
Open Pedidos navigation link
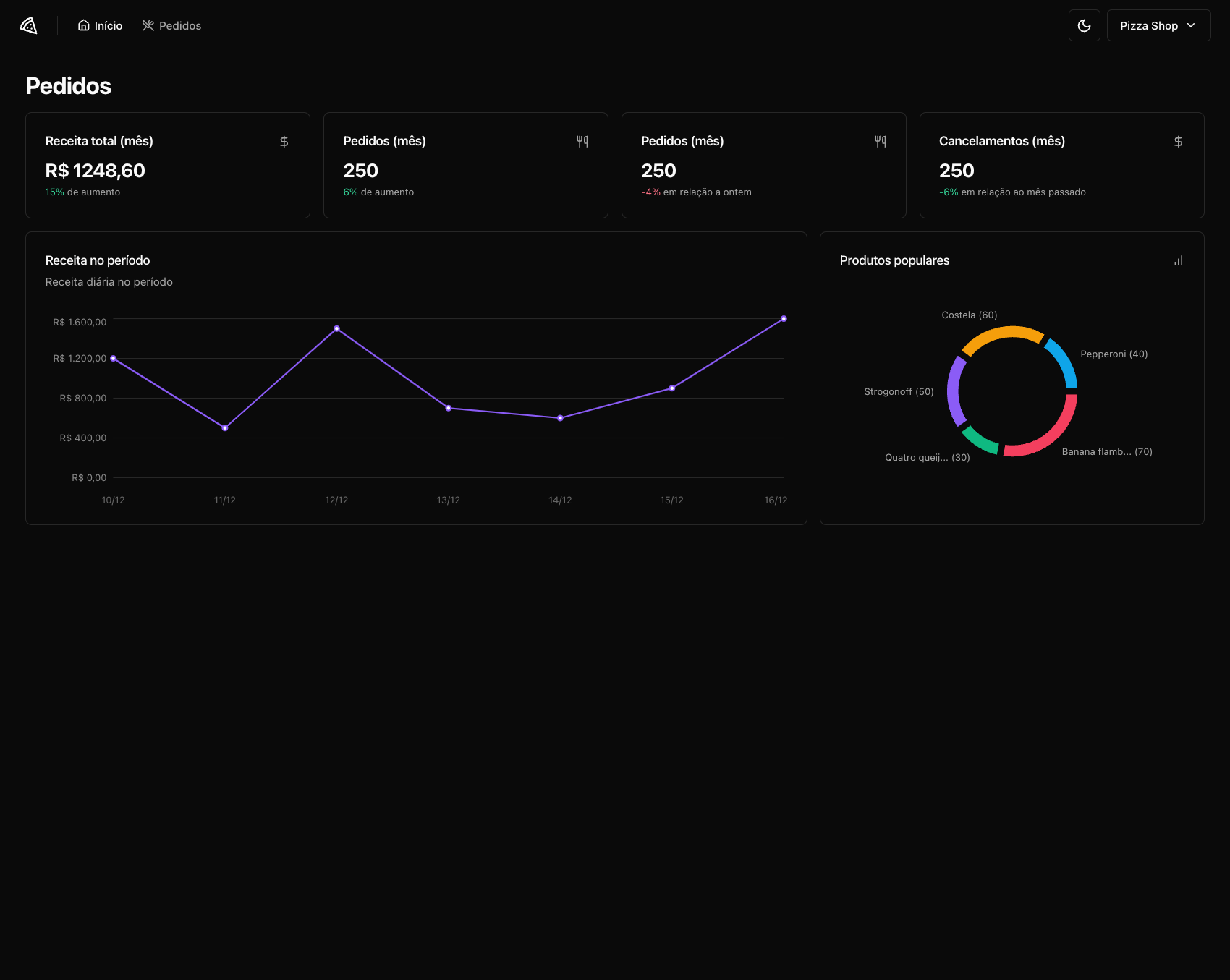[x=172, y=25]
